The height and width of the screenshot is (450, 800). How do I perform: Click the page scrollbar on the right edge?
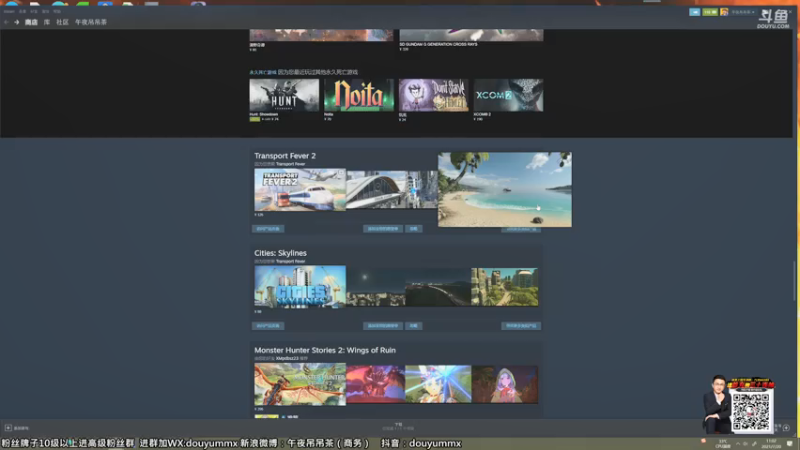pos(795,281)
